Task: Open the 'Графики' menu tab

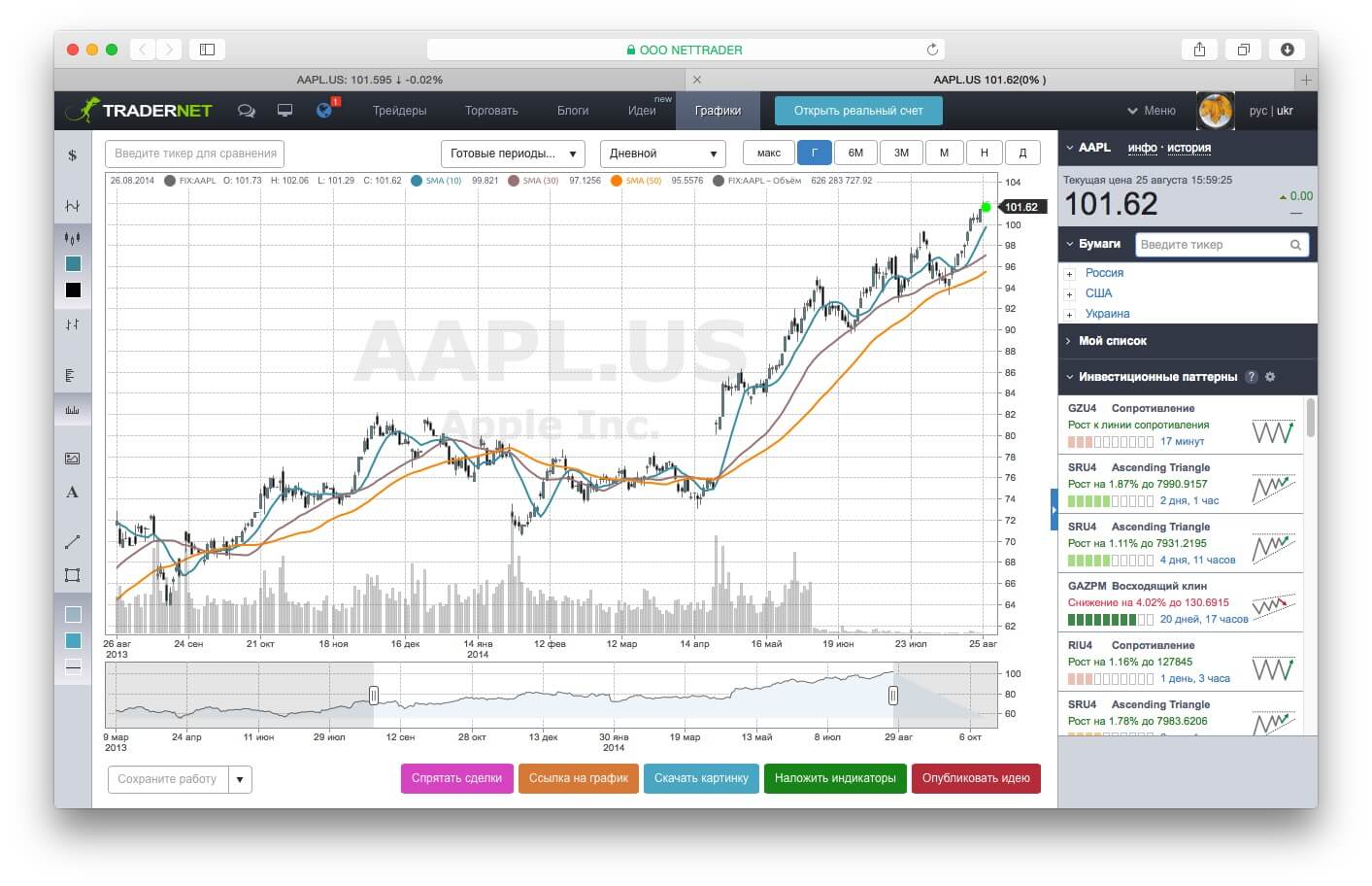Action: click(718, 111)
